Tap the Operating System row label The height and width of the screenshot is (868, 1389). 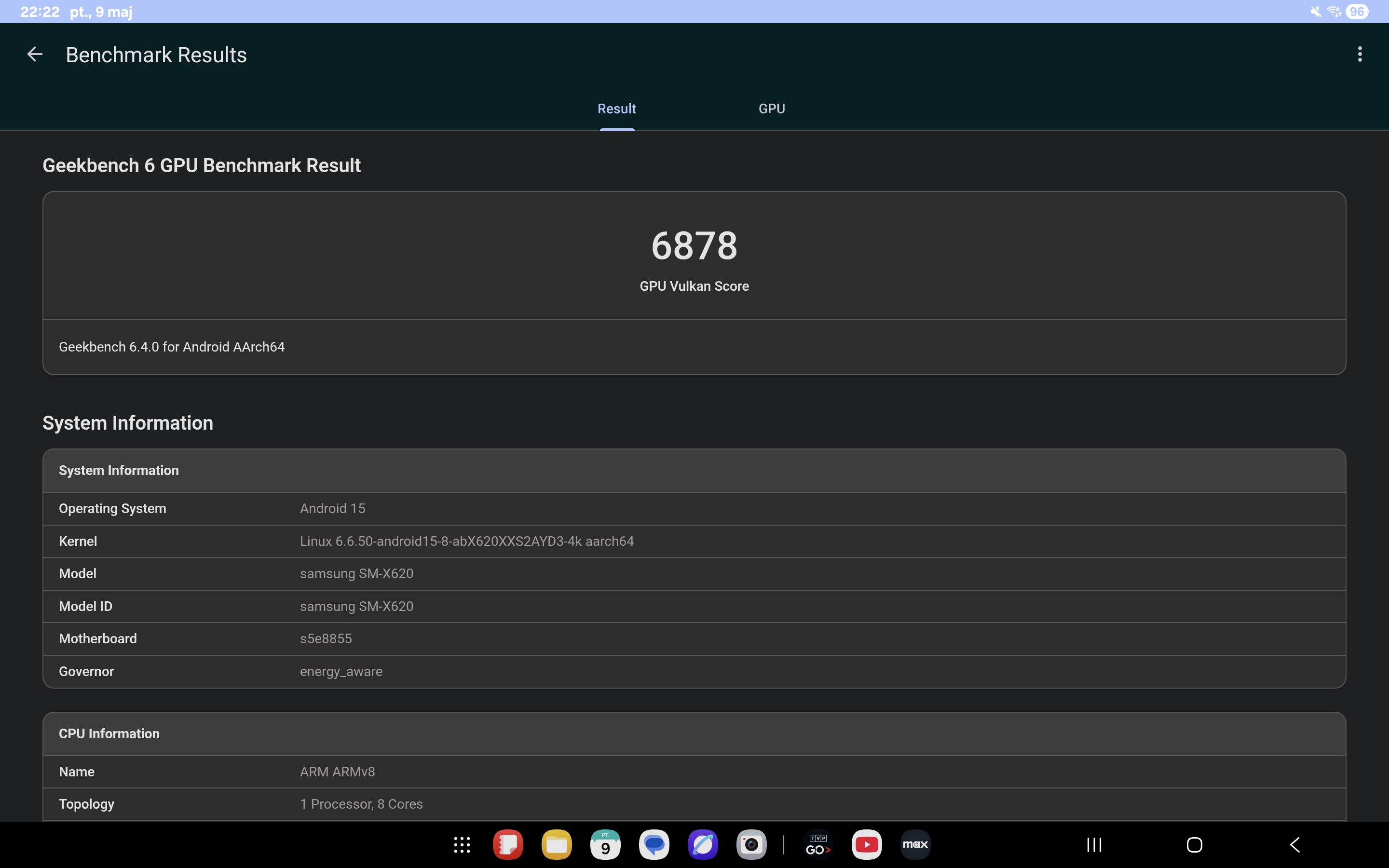112,509
